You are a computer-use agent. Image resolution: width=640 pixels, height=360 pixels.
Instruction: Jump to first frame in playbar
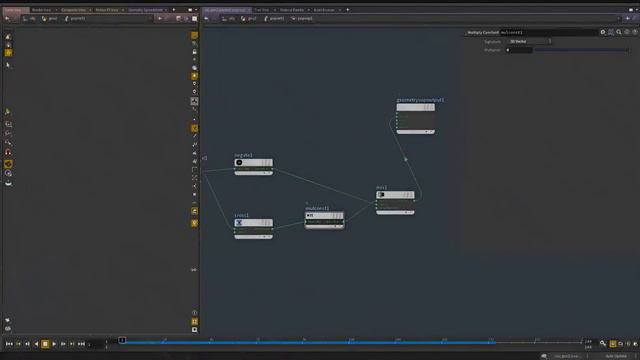pyautogui.click(x=9, y=344)
